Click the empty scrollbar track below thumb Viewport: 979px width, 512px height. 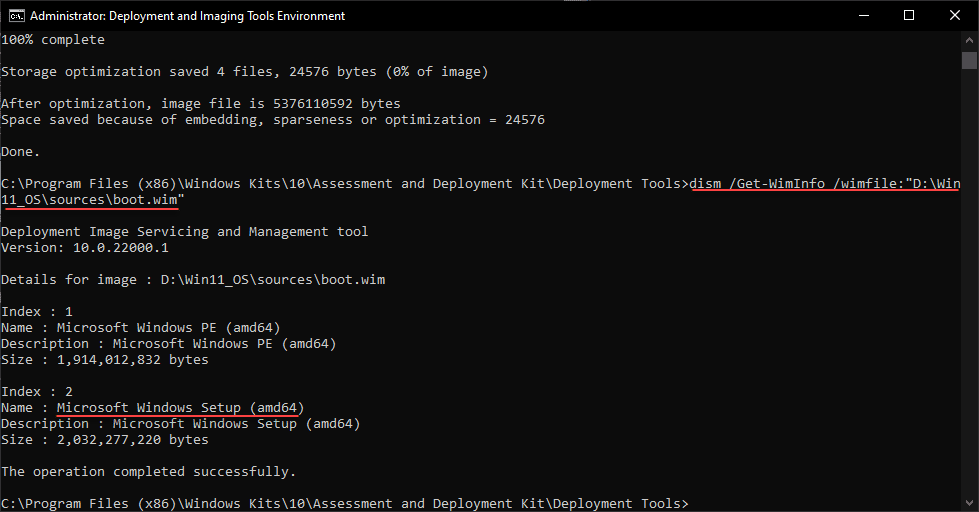[x=969, y=300]
